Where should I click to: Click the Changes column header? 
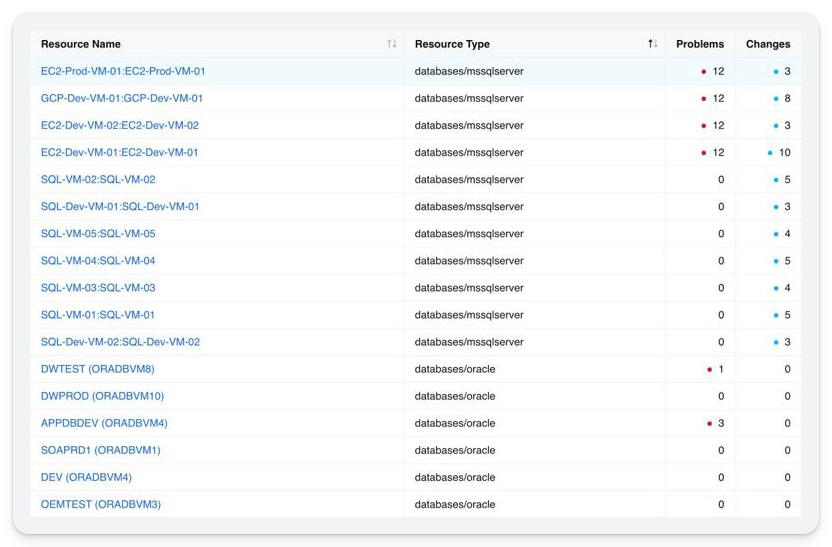click(768, 44)
